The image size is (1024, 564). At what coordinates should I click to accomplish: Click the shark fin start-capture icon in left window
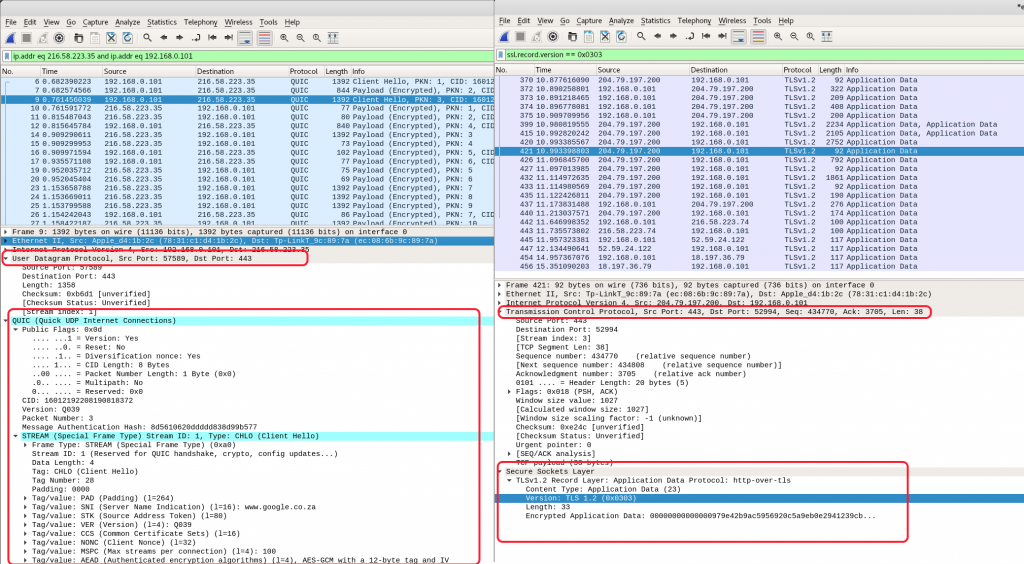click(x=10, y=38)
